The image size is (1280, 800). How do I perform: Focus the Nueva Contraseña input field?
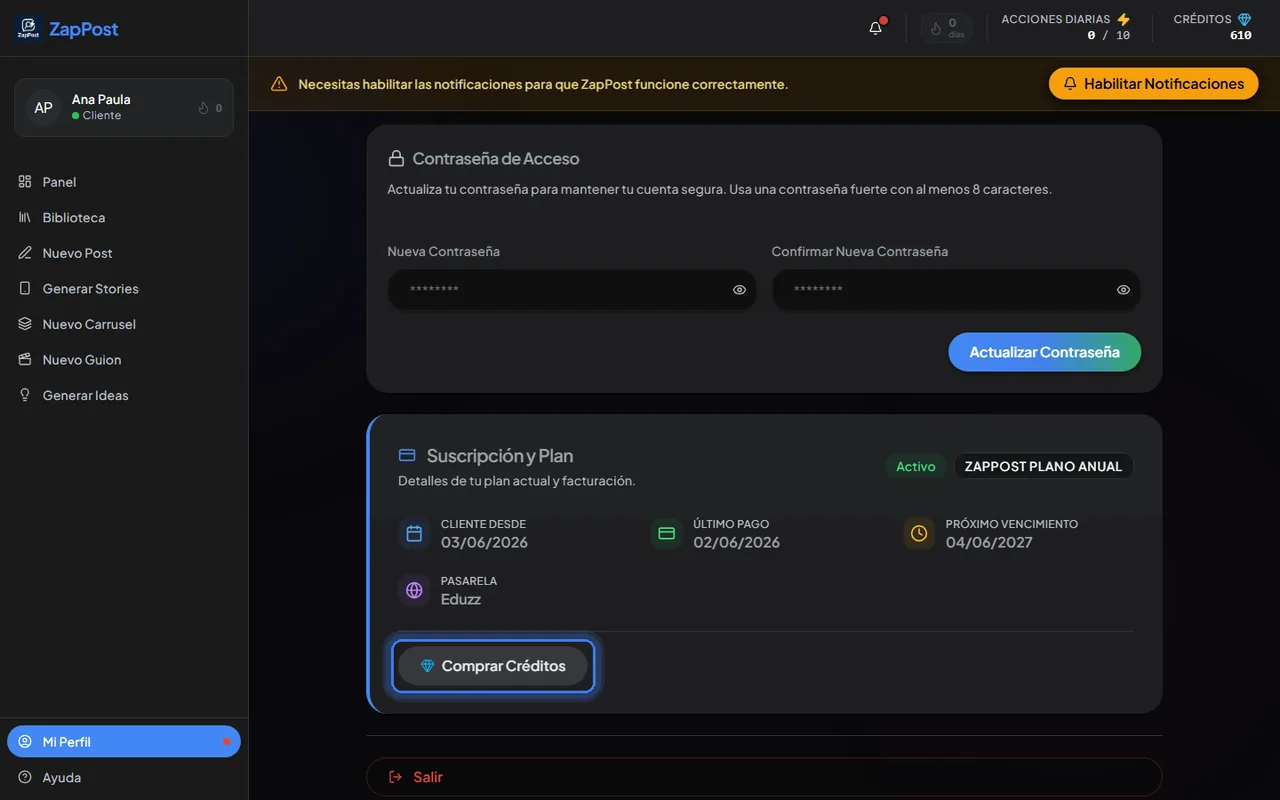click(x=572, y=290)
